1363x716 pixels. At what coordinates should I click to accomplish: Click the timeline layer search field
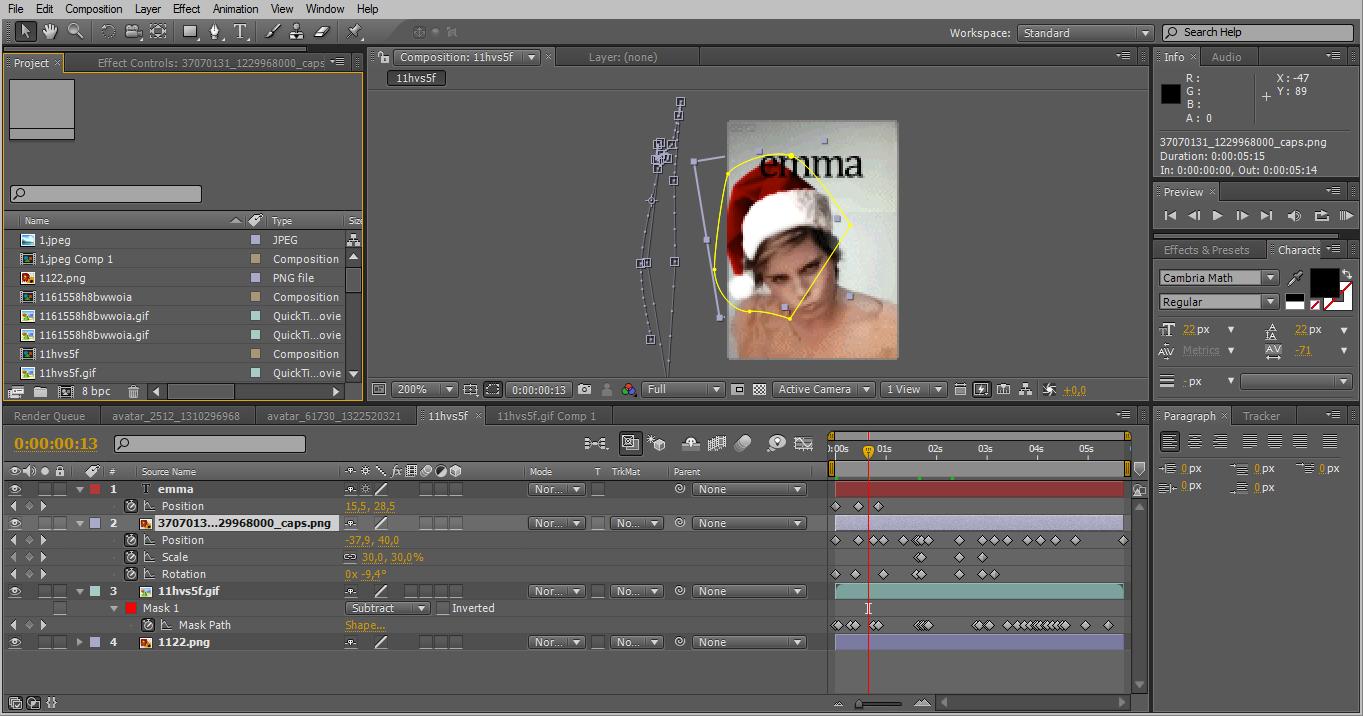coord(210,444)
